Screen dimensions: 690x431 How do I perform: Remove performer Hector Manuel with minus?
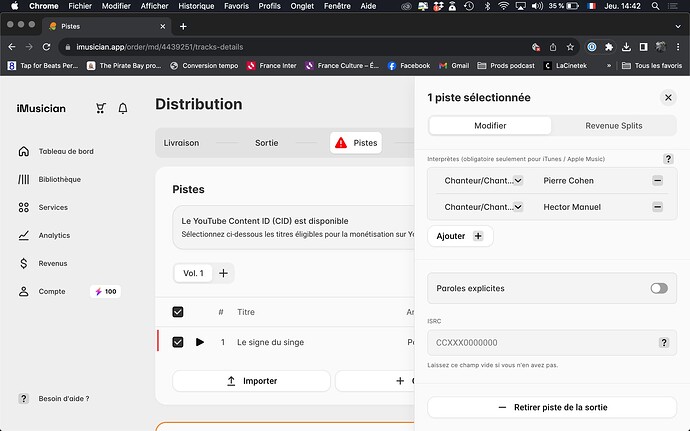657,207
